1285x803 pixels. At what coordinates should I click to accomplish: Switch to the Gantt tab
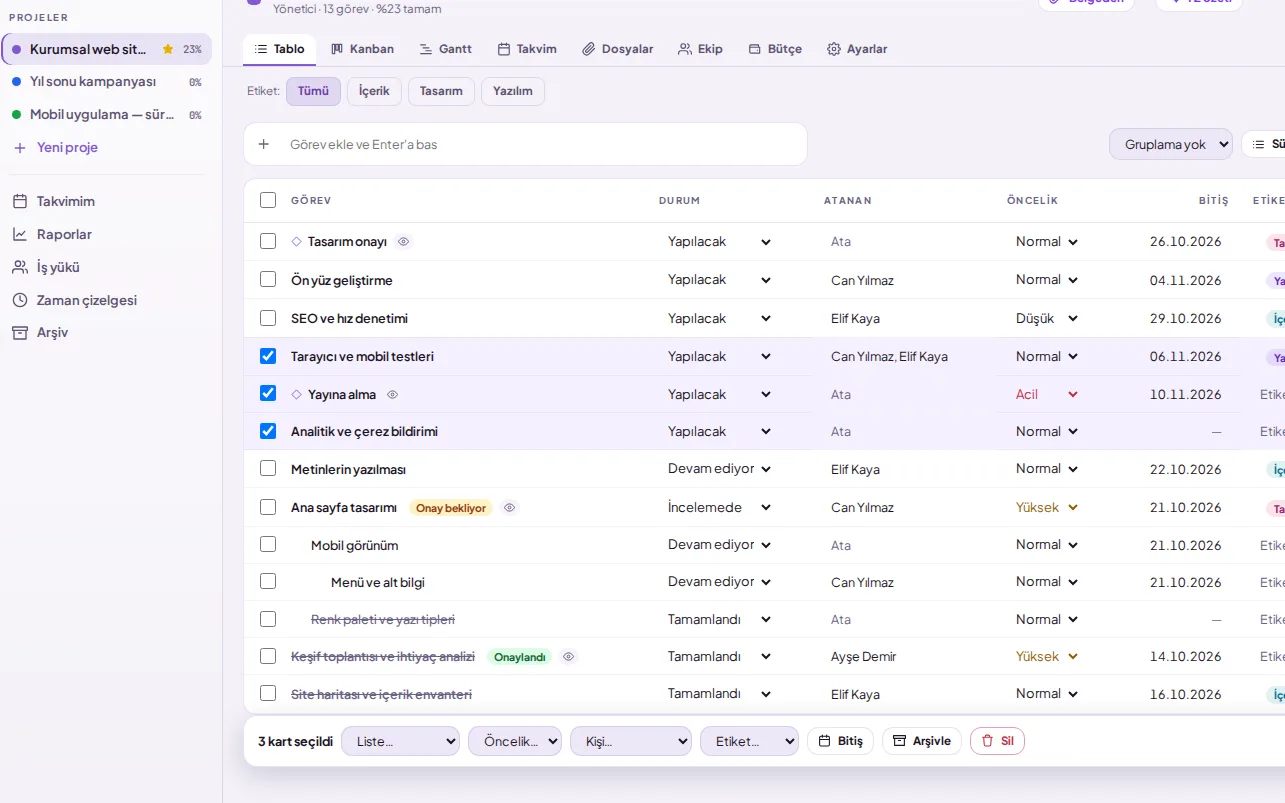click(x=446, y=49)
